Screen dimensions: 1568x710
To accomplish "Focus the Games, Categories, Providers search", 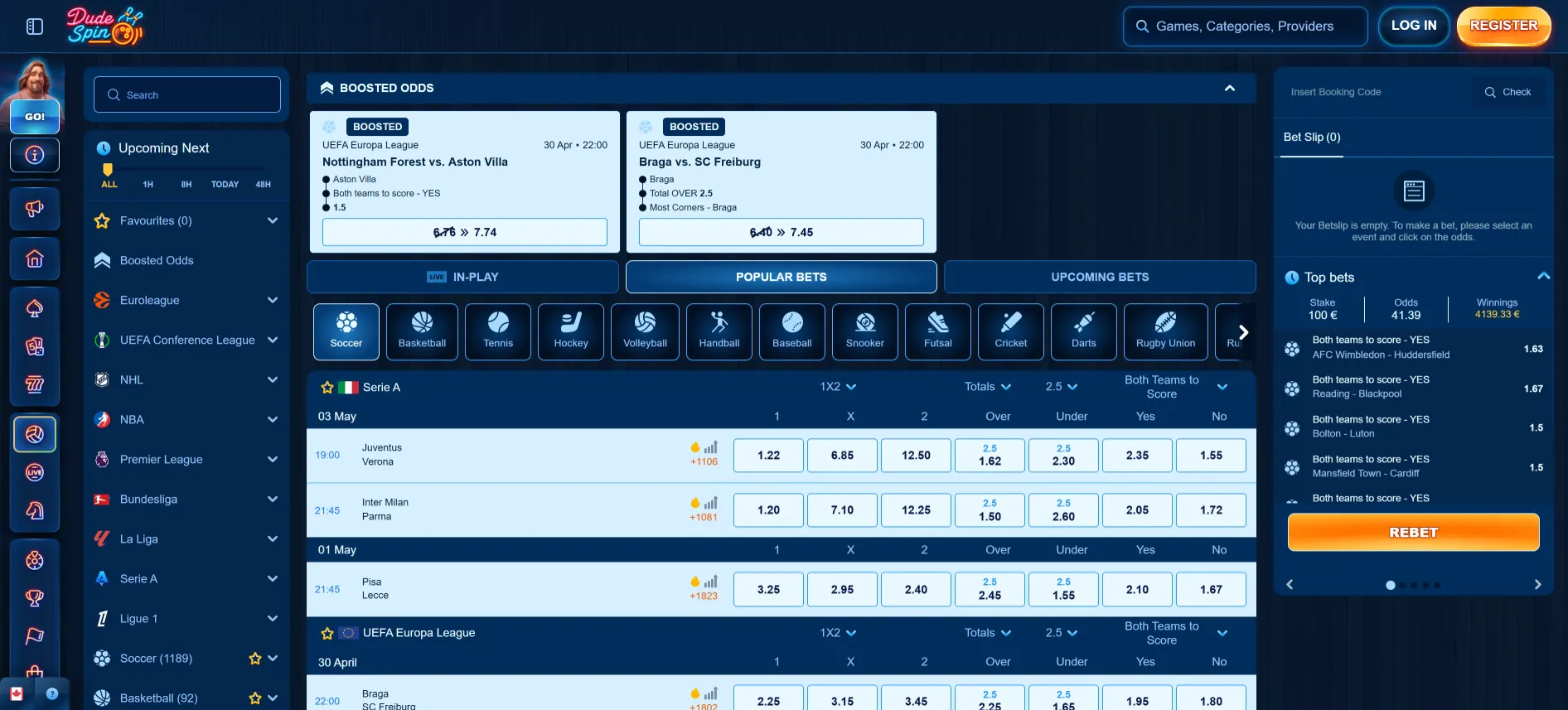I will [x=1245, y=27].
